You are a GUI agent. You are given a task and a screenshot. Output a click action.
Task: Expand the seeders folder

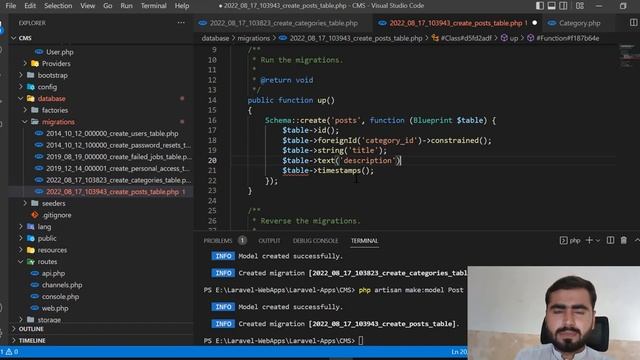click(x=53, y=203)
